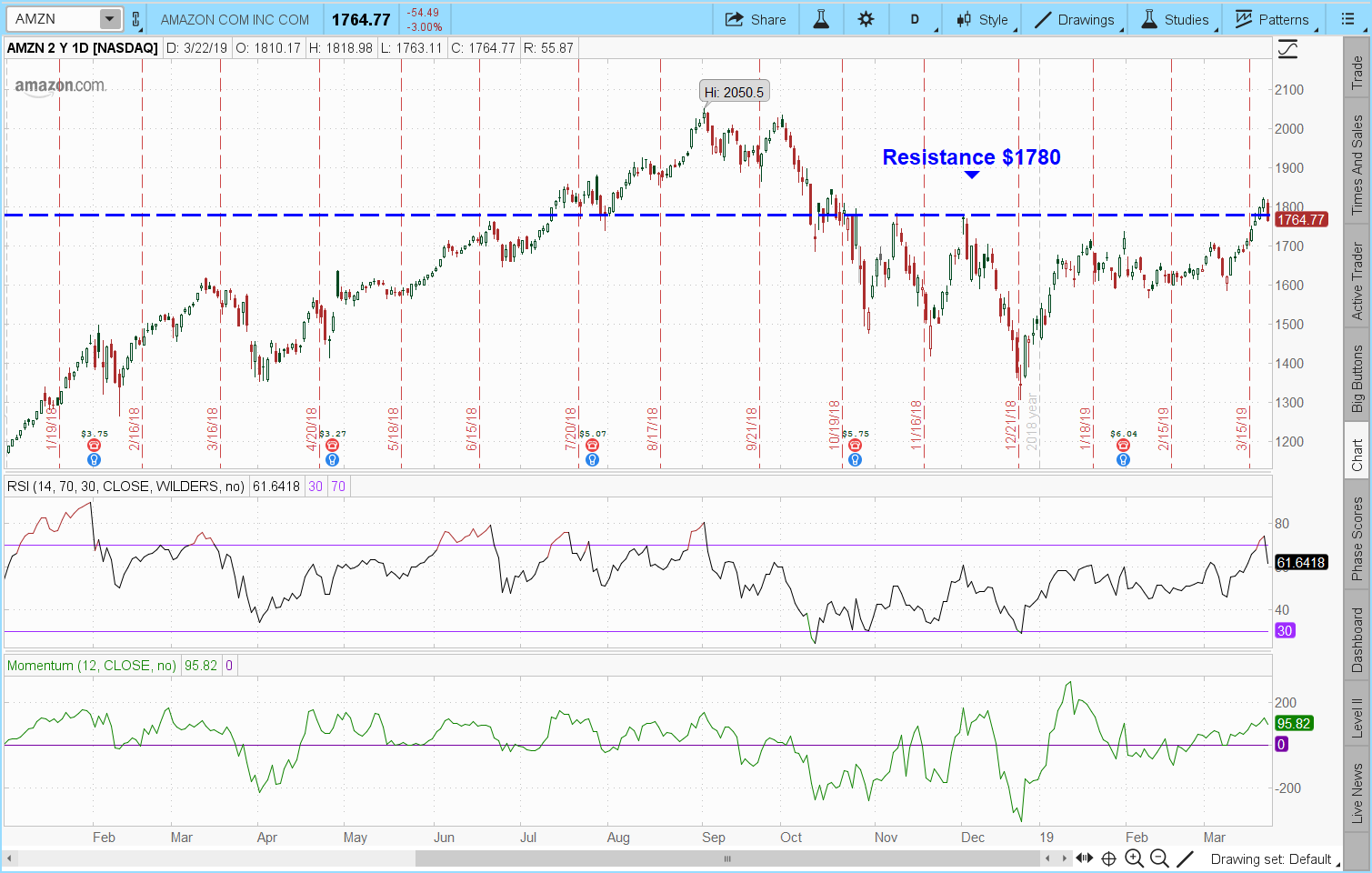
Task: Open the Times And Sales sidebar tab
Action: pos(1357,165)
